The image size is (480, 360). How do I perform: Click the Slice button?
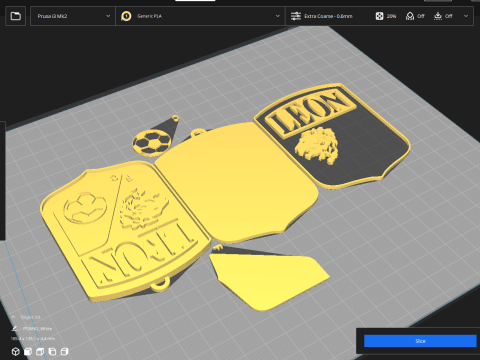pyautogui.click(x=420, y=341)
